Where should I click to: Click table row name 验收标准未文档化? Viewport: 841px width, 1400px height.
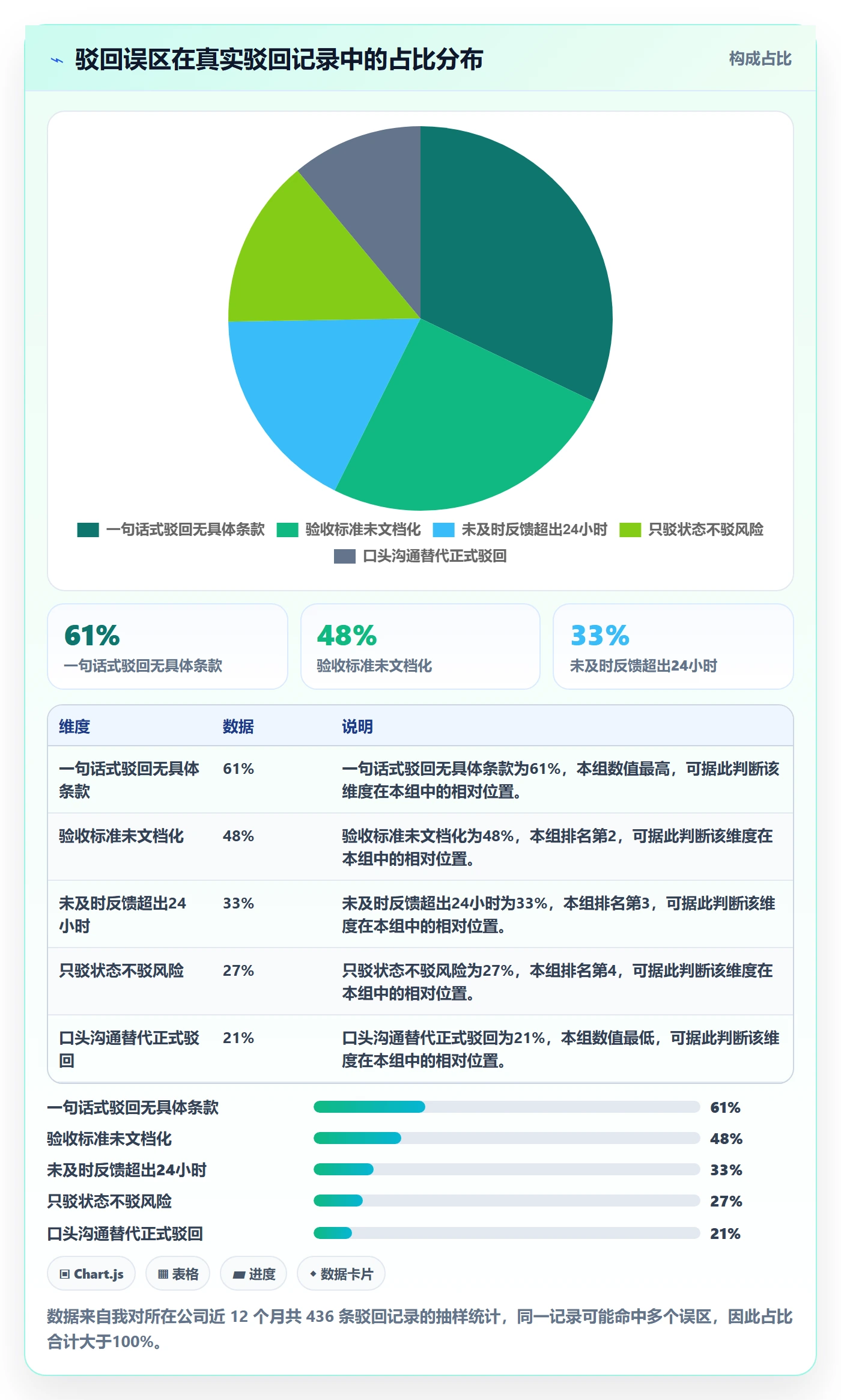tap(121, 836)
